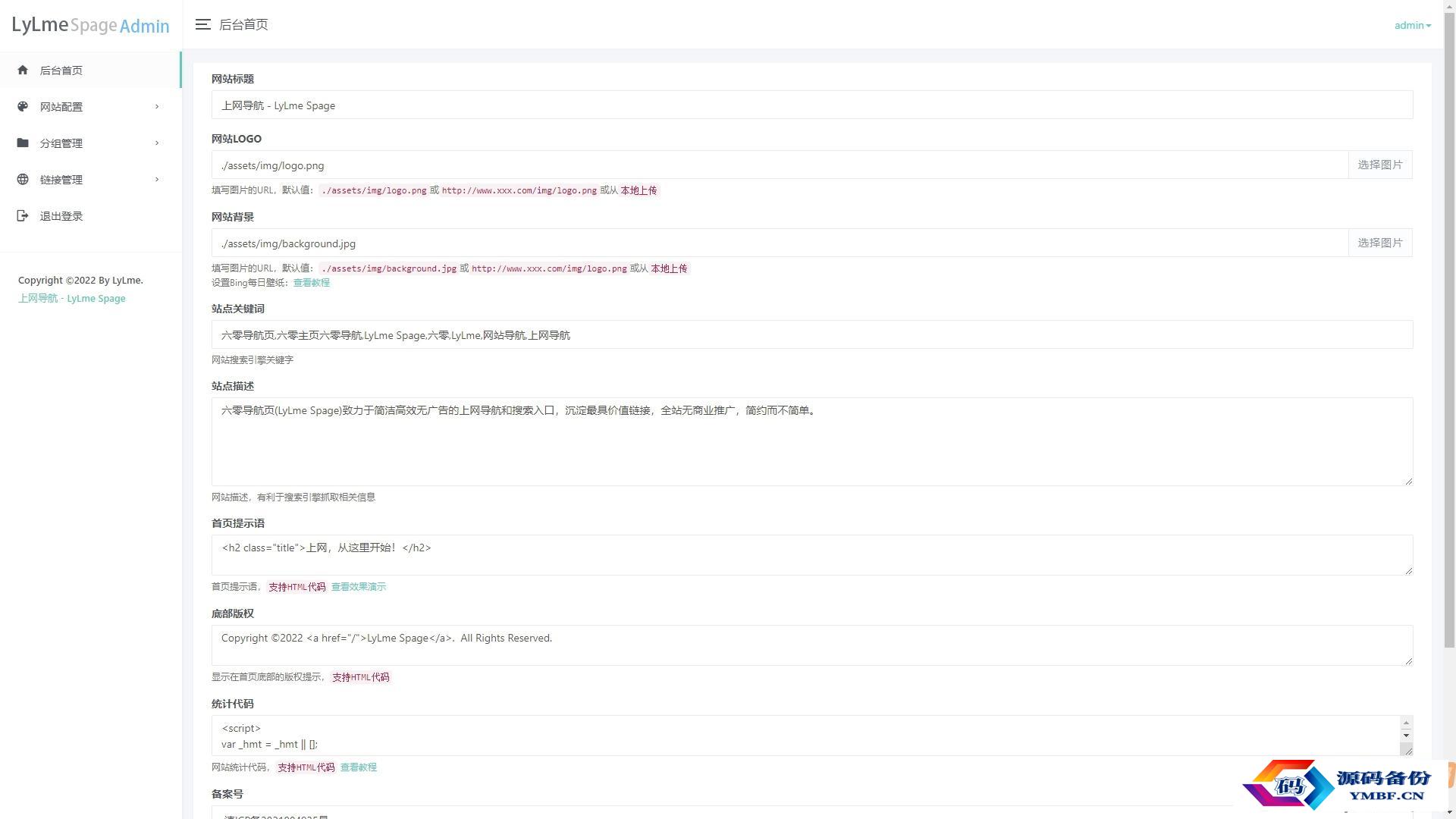This screenshot has height=819, width=1456.
Task: Click ./assets/img/background.jpg default value hint
Action: [389, 268]
